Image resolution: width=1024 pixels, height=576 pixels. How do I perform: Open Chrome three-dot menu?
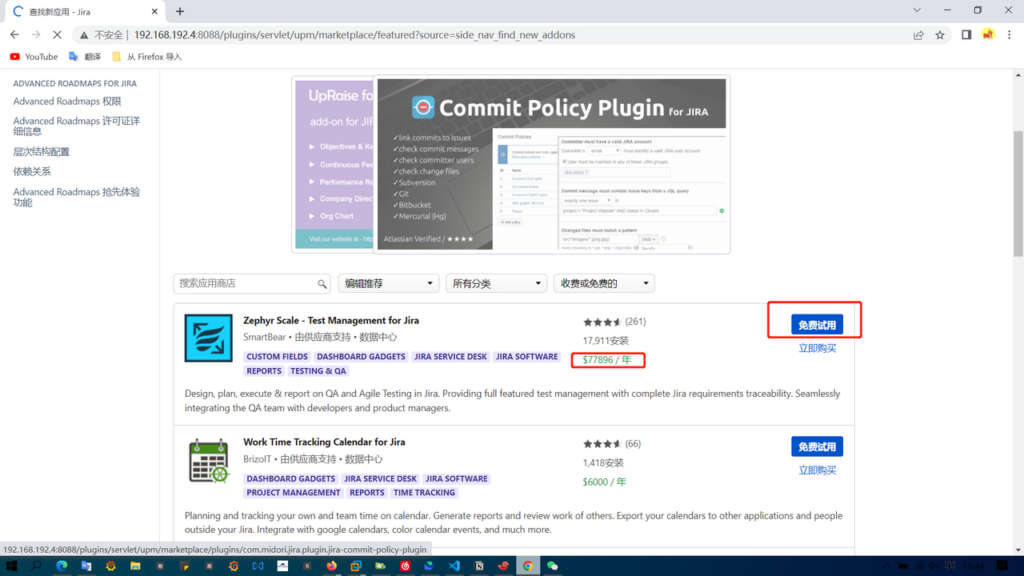click(x=1008, y=35)
